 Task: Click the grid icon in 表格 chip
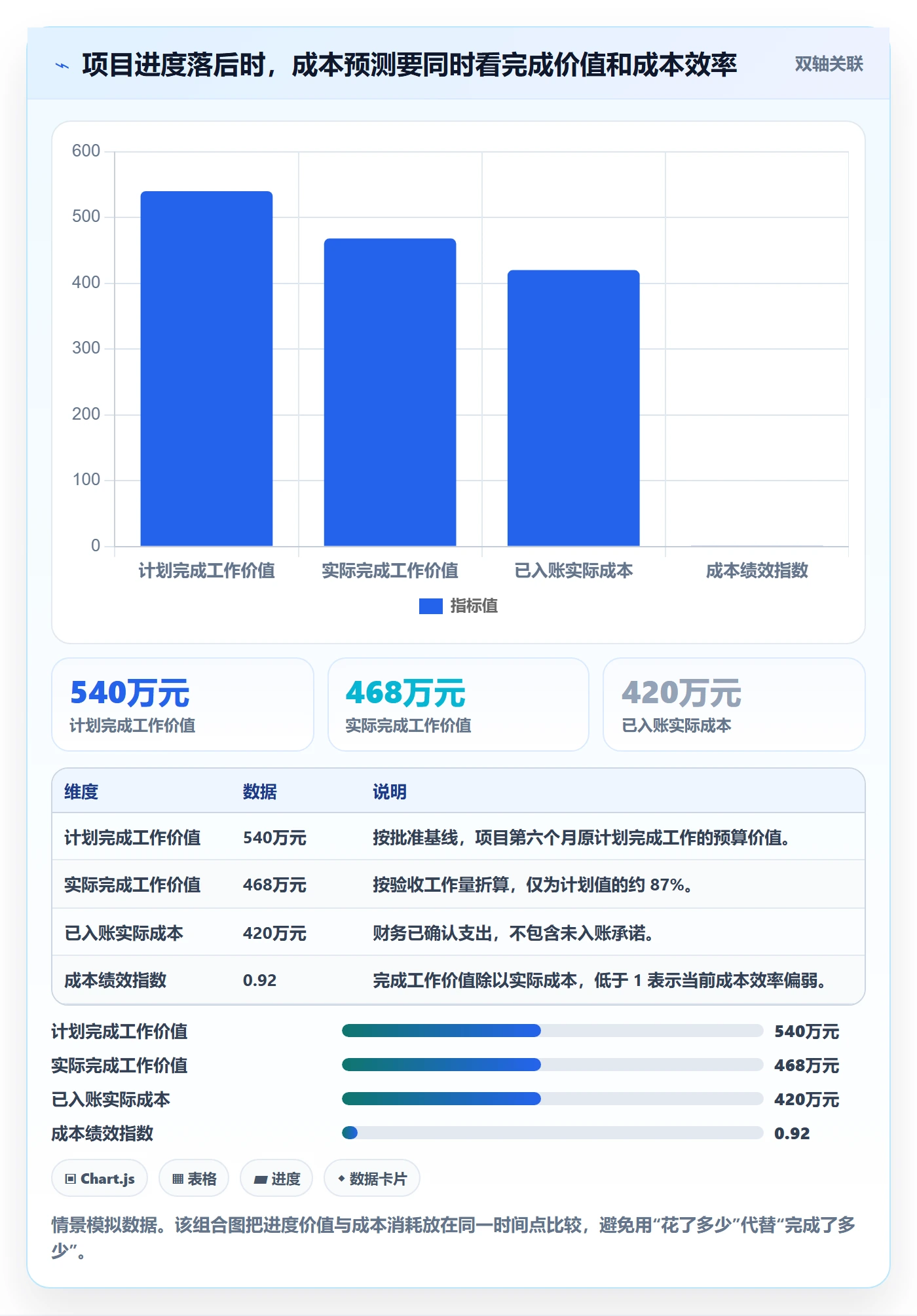(x=178, y=1179)
